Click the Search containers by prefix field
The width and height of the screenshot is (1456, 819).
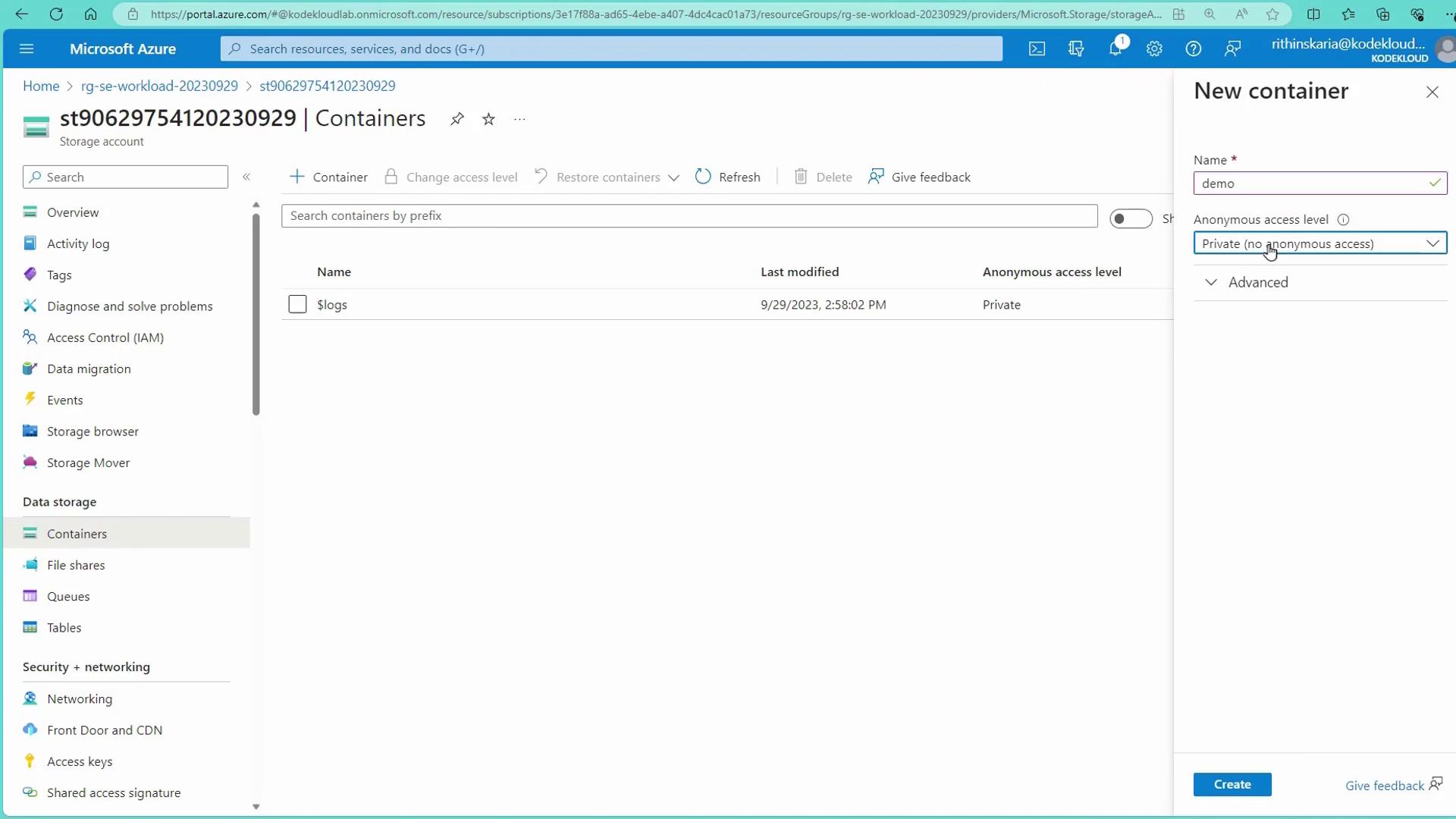click(x=689, y=216)
